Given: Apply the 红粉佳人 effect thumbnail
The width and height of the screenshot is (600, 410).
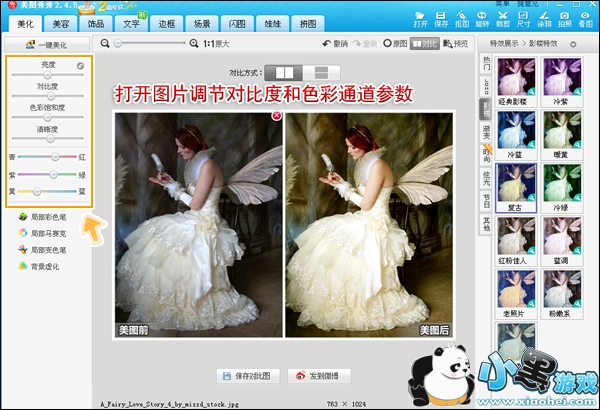Looking at the screenshot, I should (x=516, y=241).
